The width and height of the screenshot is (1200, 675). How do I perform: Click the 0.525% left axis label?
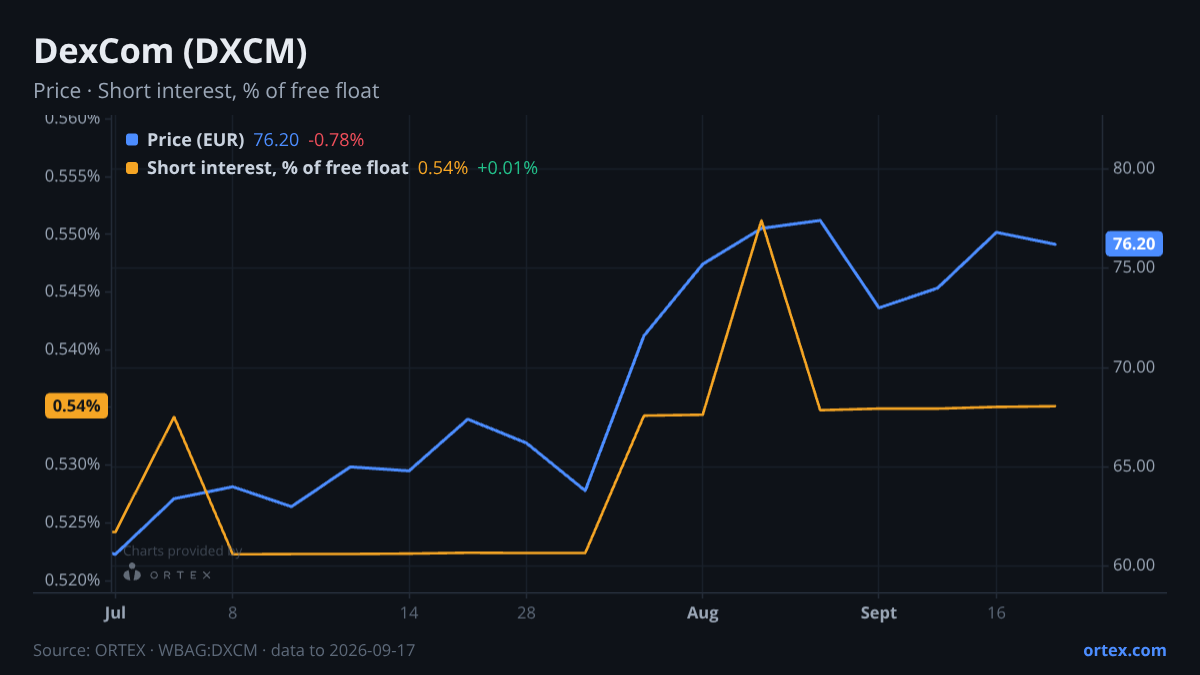(x=72, y=522)
